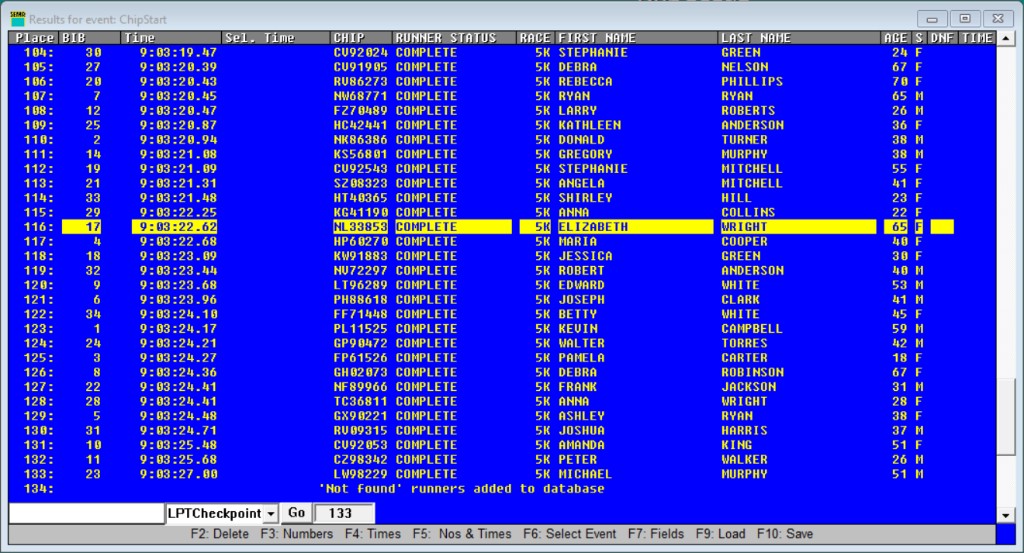Click last name ROBINSON
1024x553 pixels.
[752, 373]
